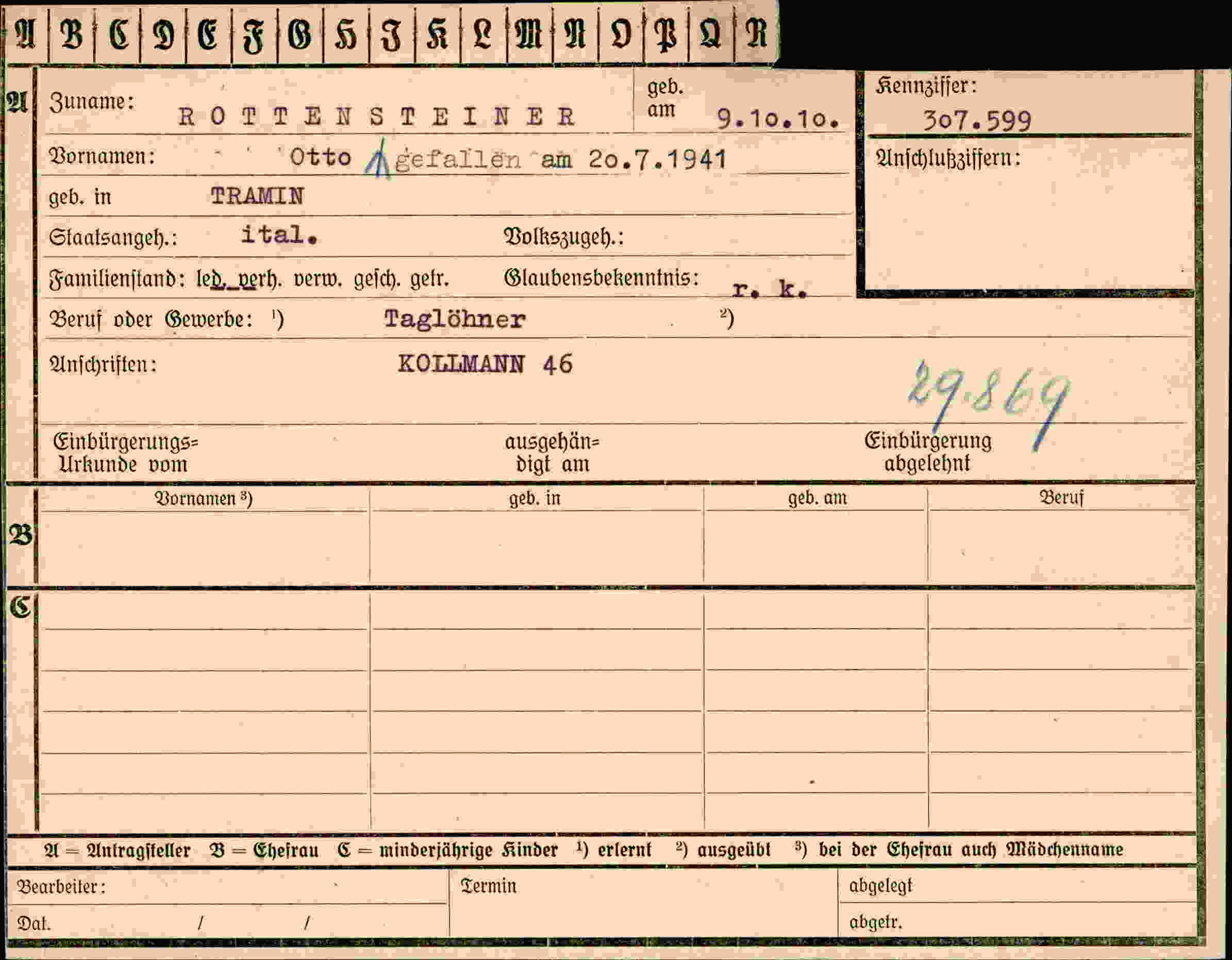Click the marital status option getr.
Screen dimensions: 1232x960
click(430, 279)
